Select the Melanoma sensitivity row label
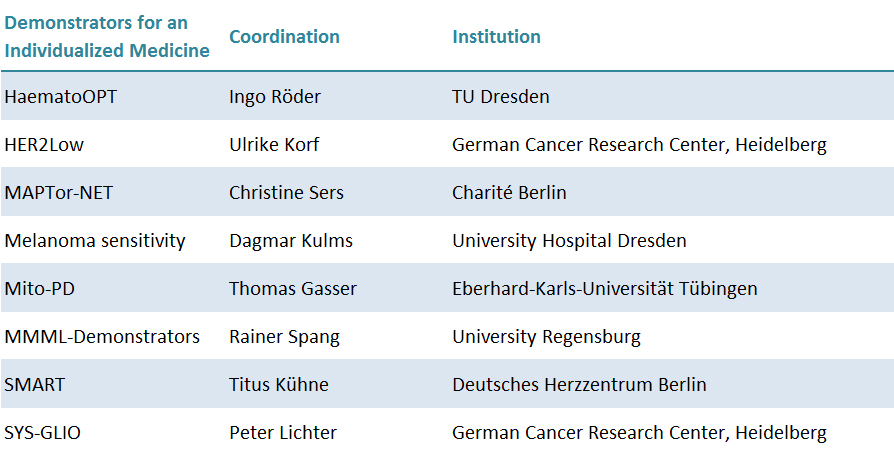This screenshot has width=894, height=456. tap(95, 241)
